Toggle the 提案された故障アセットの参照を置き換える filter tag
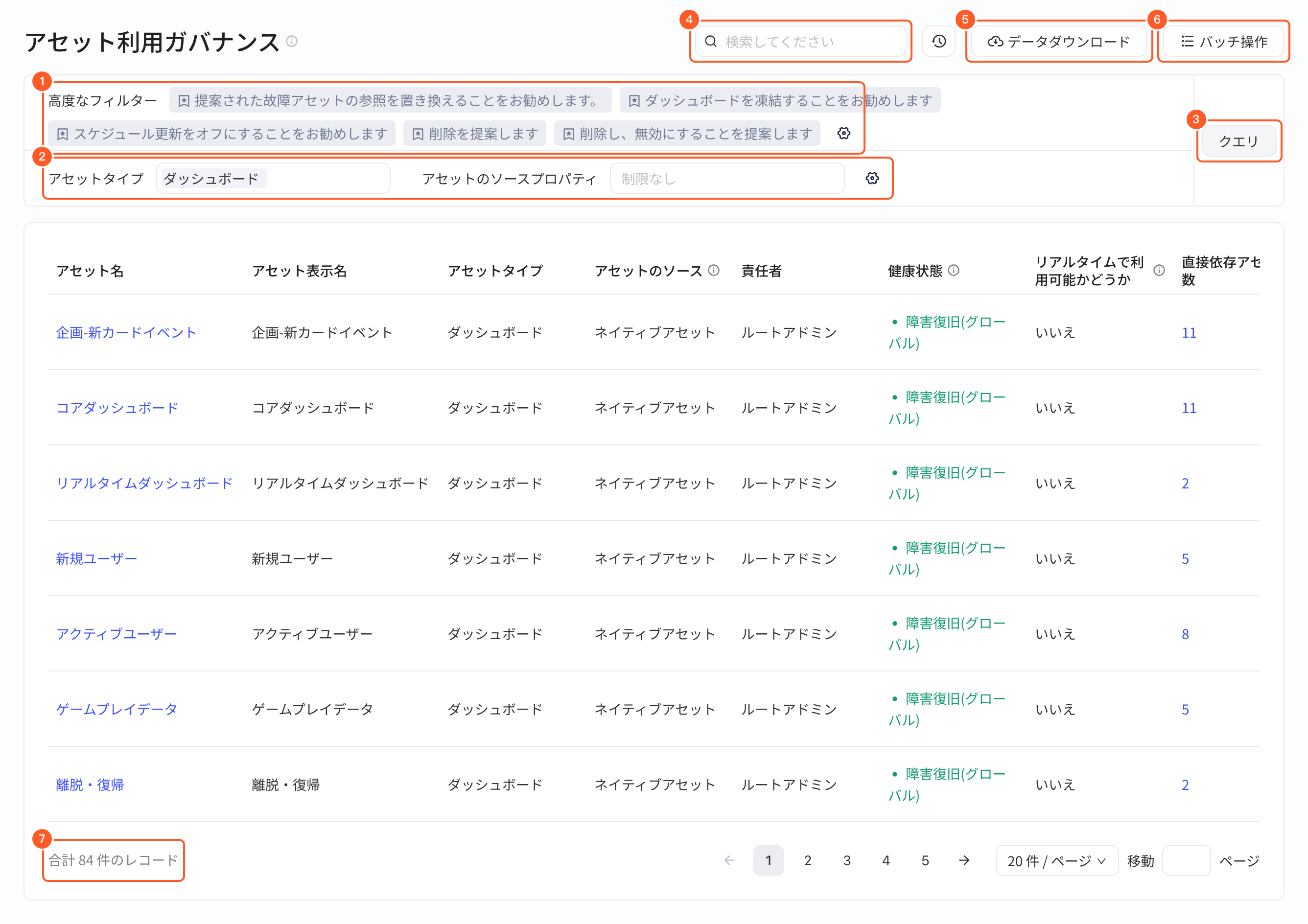Image resolution: width=1308 pixels, height=924 pixels. pyautogui.click(x=390, y=101)
